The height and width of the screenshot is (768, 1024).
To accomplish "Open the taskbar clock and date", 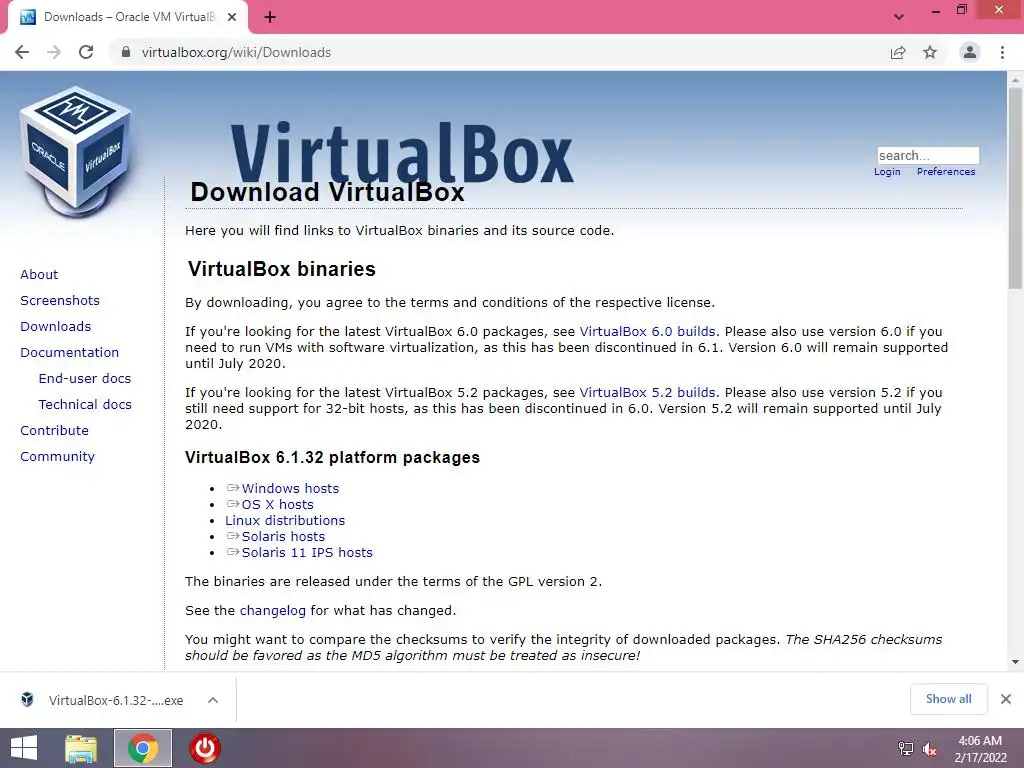I will pyautogui.click(x=980, y=749).
